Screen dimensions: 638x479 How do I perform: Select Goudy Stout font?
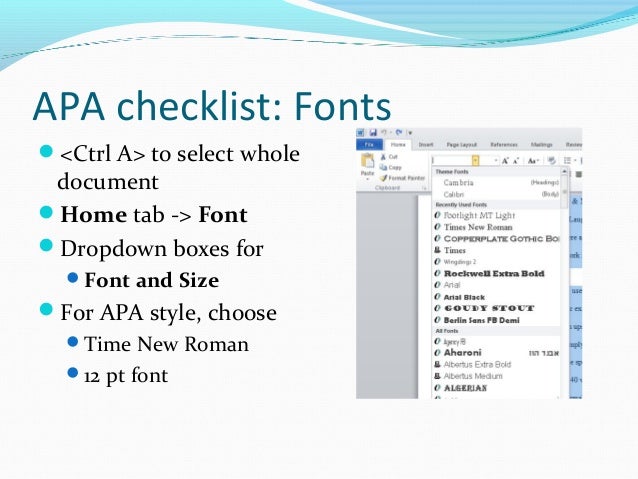click(x=496, y=308)
